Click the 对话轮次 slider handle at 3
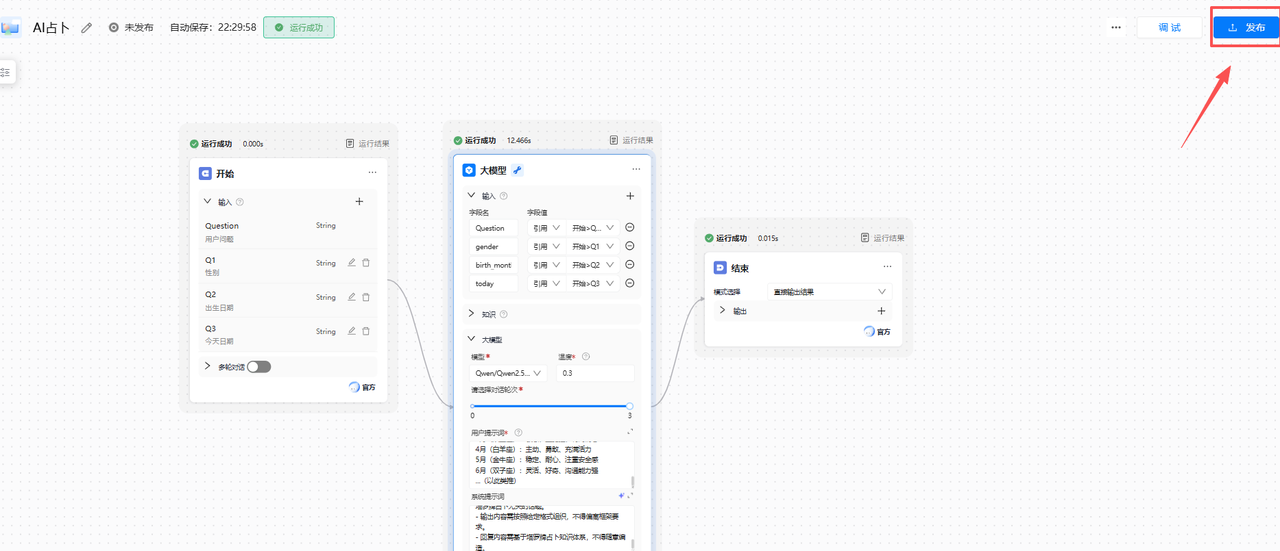1280x551 pixels. [629, 406]
